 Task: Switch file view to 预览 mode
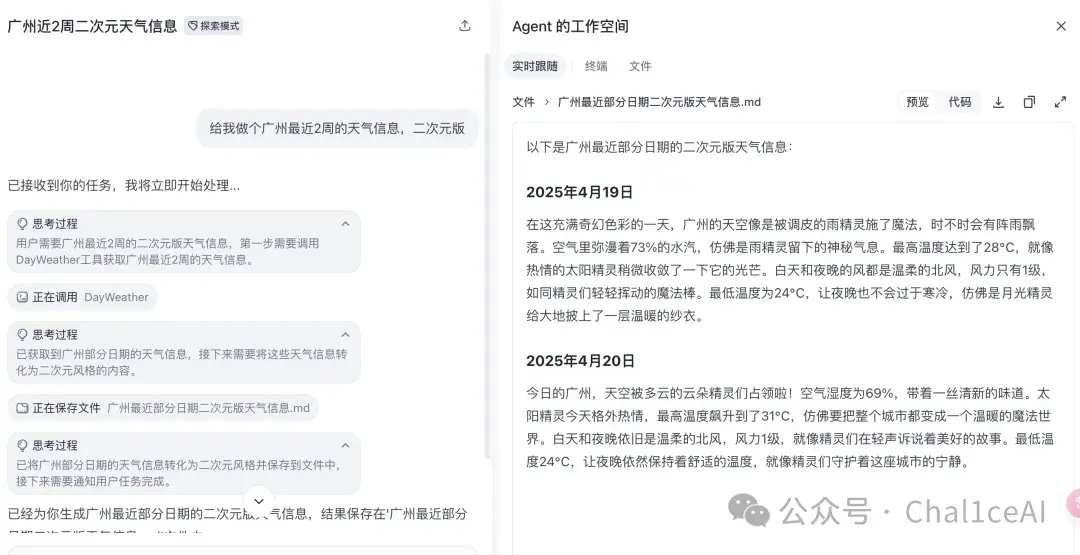click(917, 102)
